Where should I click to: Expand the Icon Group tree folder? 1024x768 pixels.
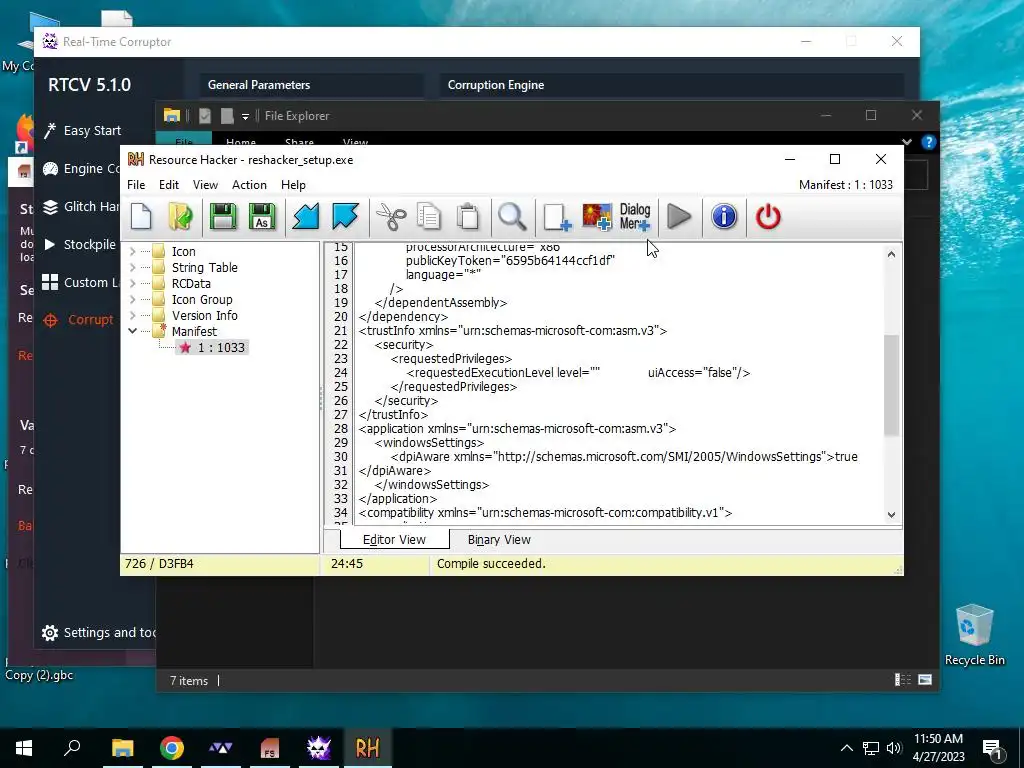(x=133, y=299)
